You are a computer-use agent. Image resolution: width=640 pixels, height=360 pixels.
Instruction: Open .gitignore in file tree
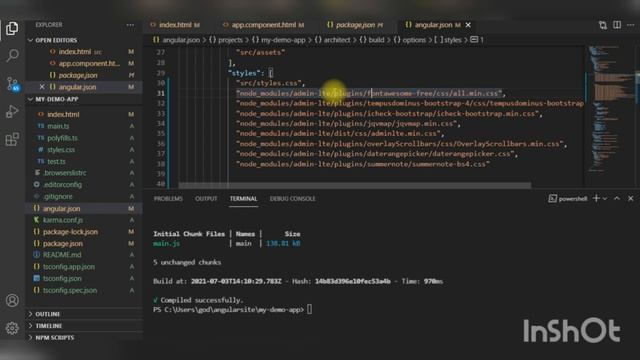[x=84, y=197]
